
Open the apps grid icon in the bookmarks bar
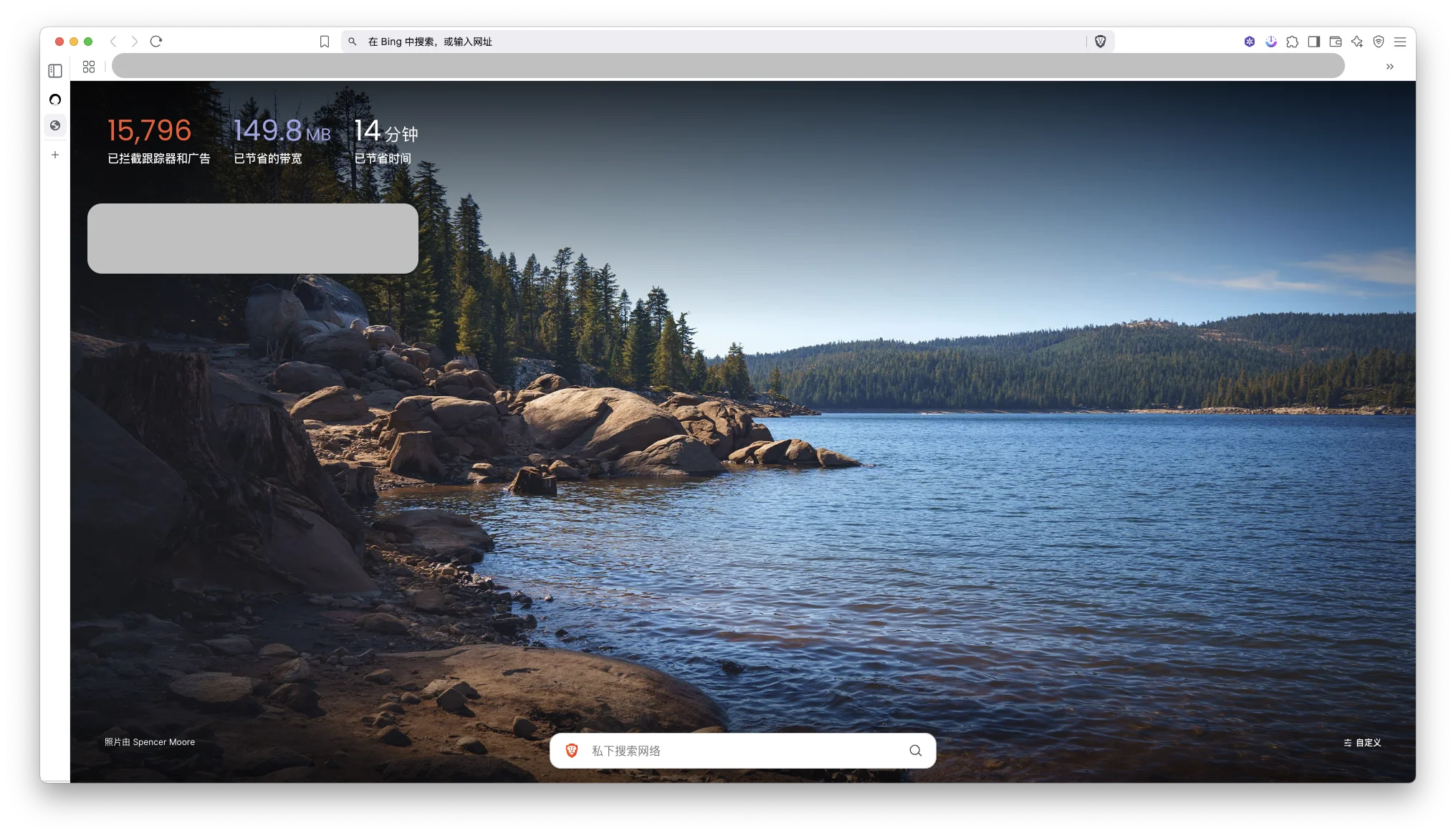[89, 67]
